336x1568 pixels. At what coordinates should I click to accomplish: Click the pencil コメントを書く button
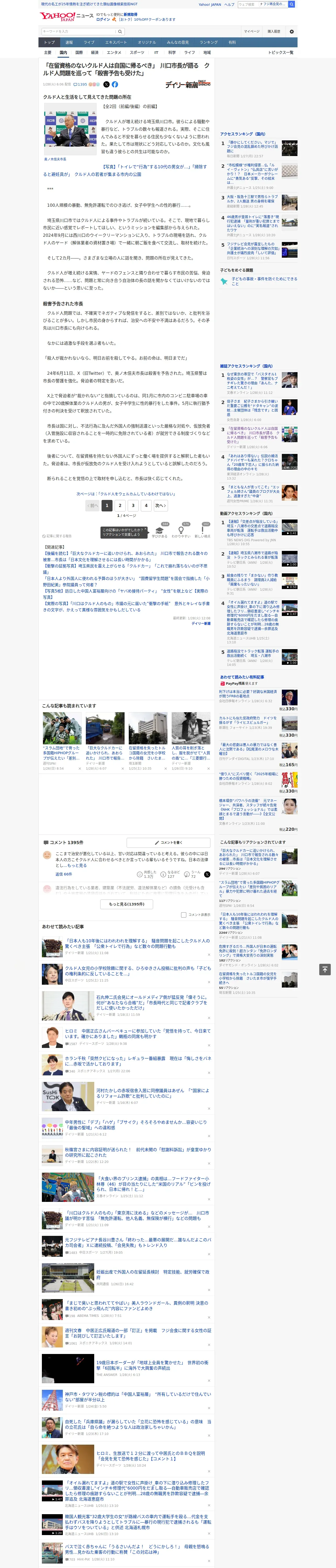pos(168,843)
